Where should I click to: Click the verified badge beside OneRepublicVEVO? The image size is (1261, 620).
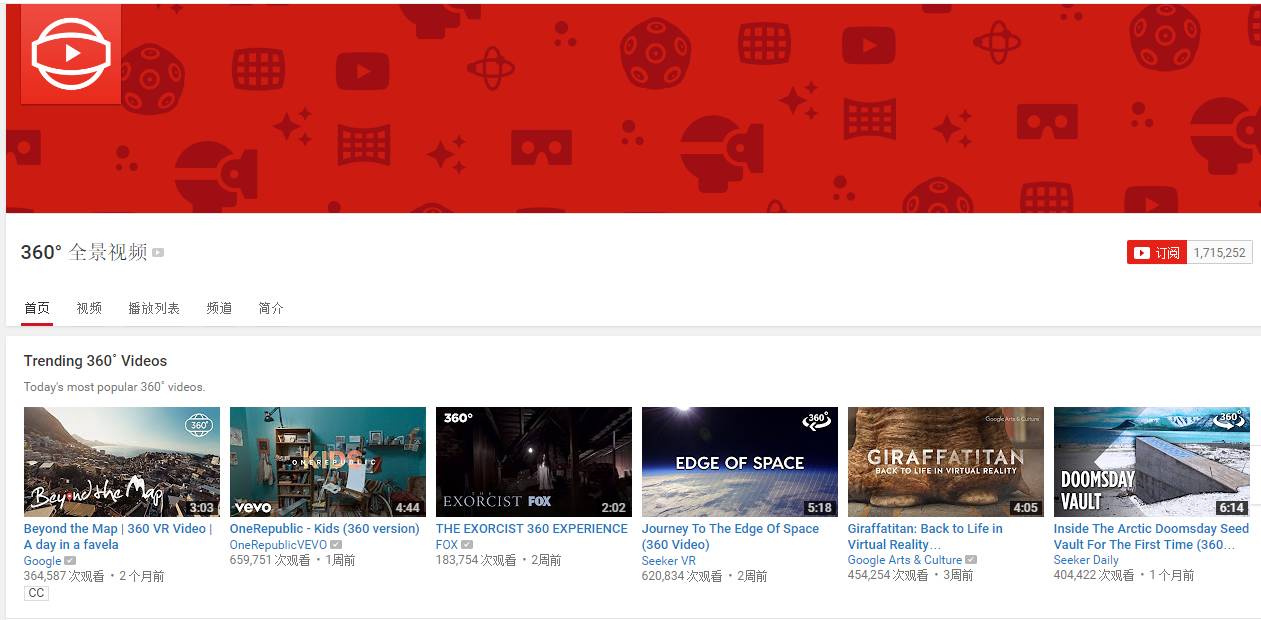coord(336,545)
